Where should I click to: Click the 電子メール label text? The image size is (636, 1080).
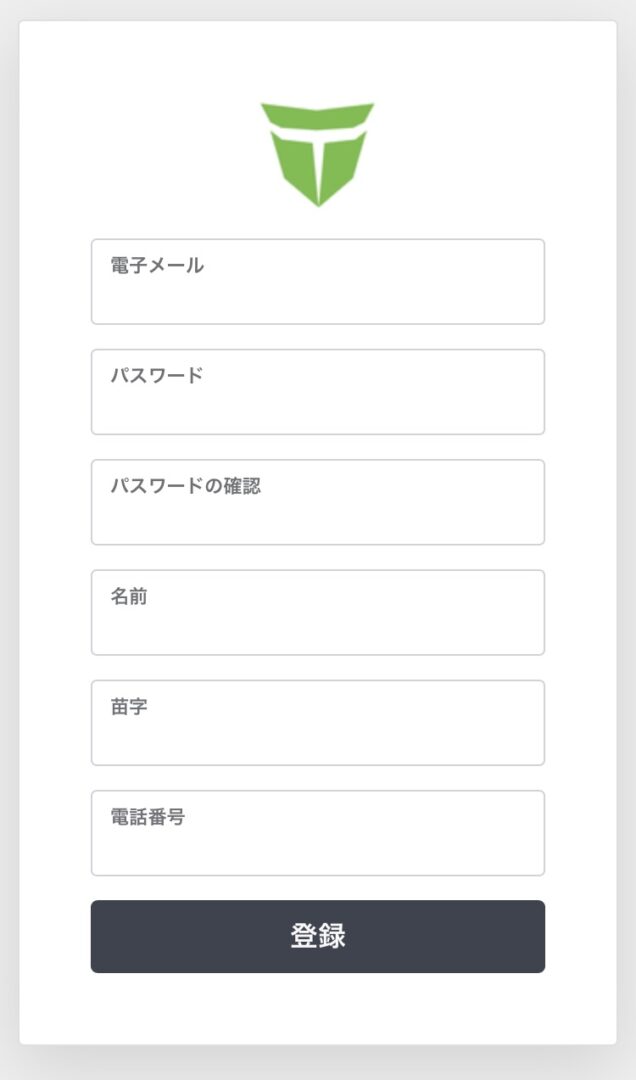tap(157, 265)
